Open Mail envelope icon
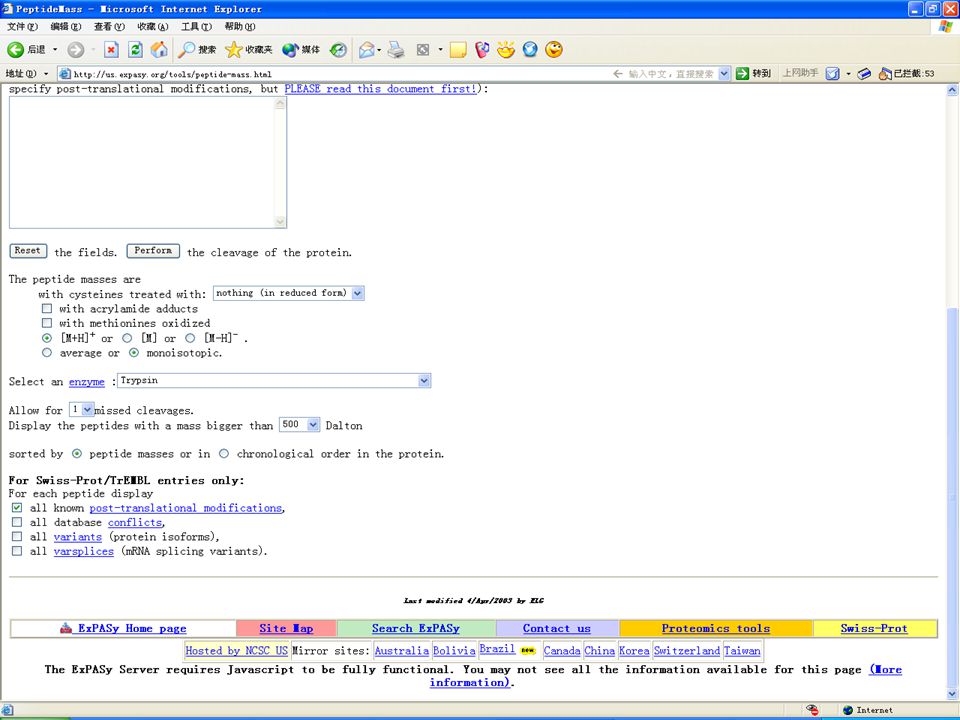960x720 pixels. click(366, 50)
